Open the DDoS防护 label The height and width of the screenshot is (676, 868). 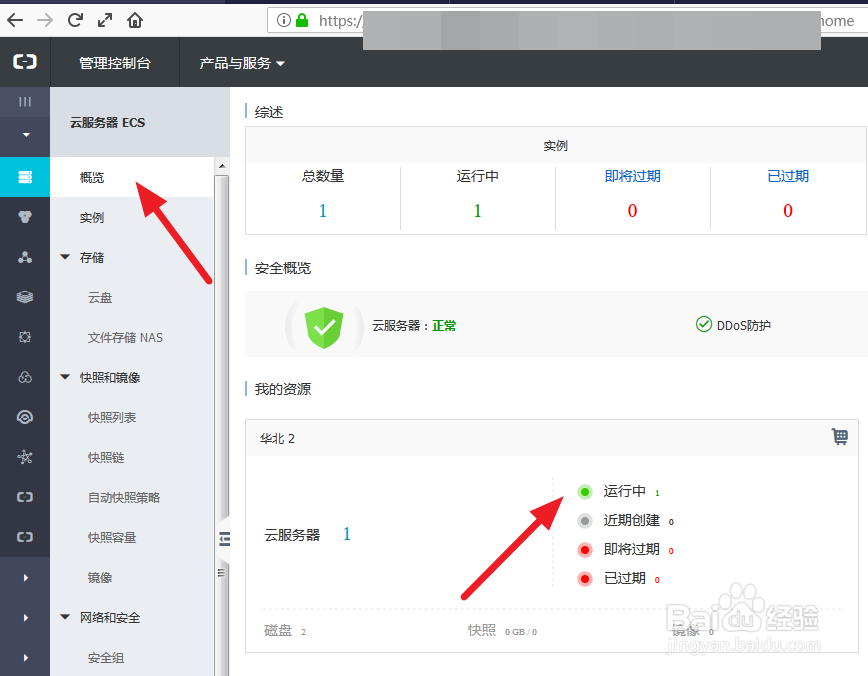tap(743, 326)
